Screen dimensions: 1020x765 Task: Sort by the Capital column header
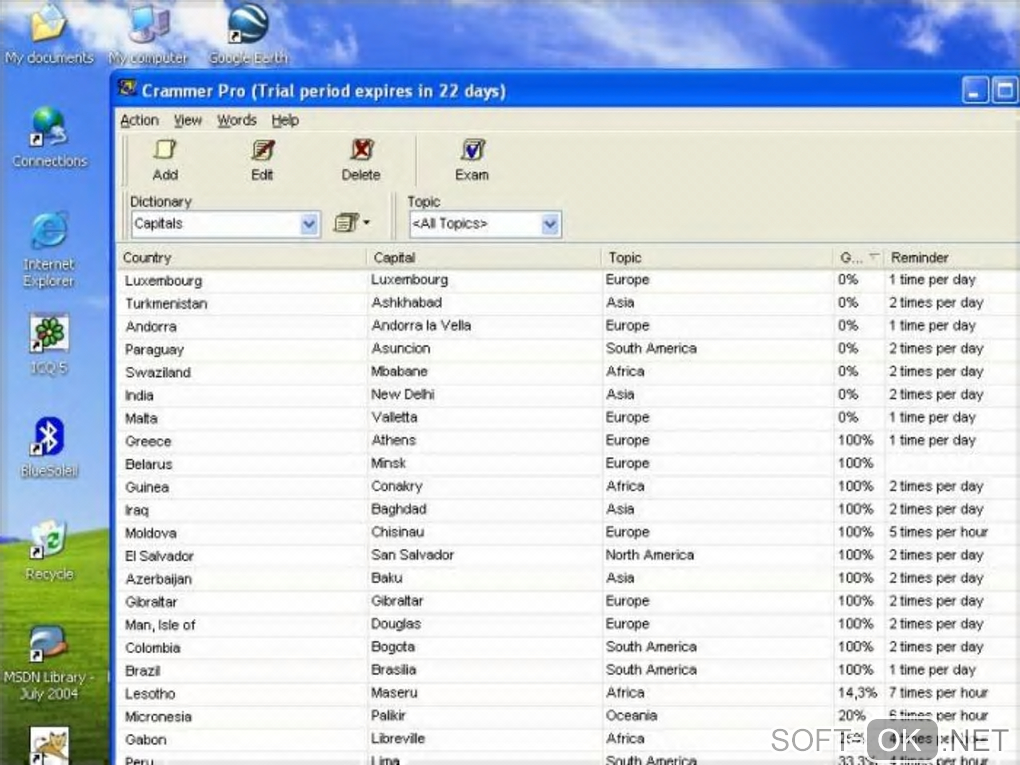[485, 258]
